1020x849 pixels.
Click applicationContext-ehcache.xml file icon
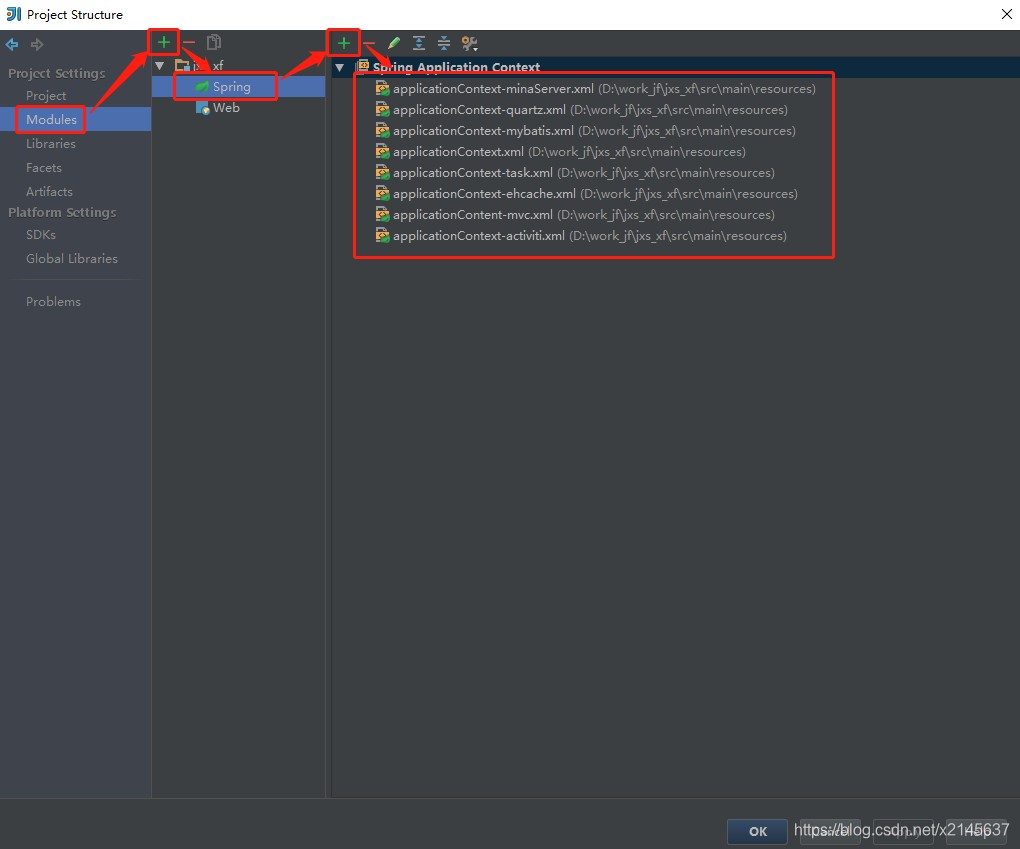(382, 193)
